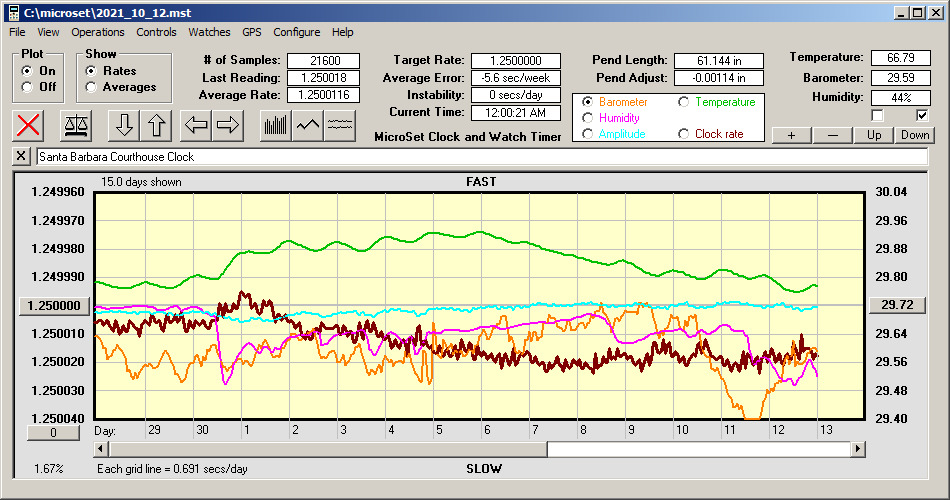Select the wavy lines graph icon
This screenshot has width=950, height=500.
click(341, 125)
